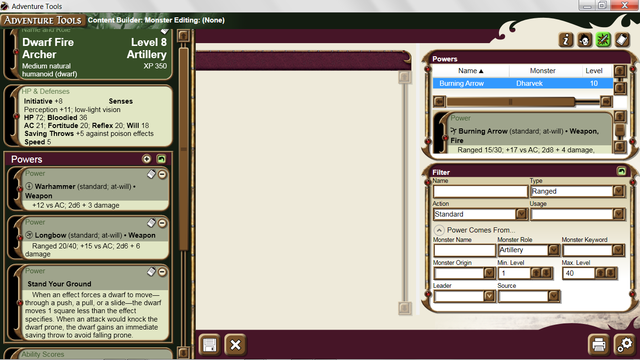Click the filter Name input field
The height and width of the screenshot is (360, 640).
[480, 191]
